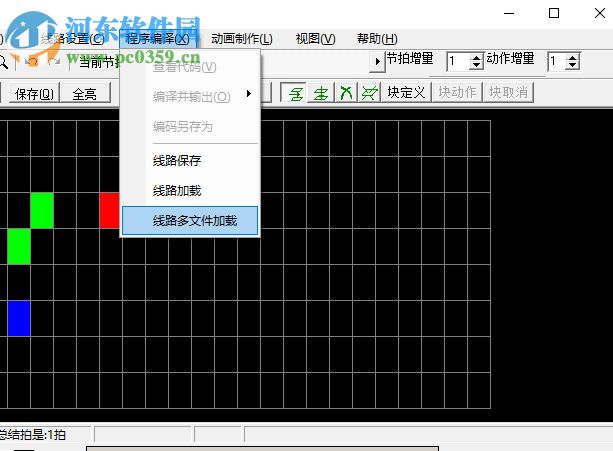Click inside the 动作增量 number field
Viewport: 613px width, 451px height.
[557, 61]
